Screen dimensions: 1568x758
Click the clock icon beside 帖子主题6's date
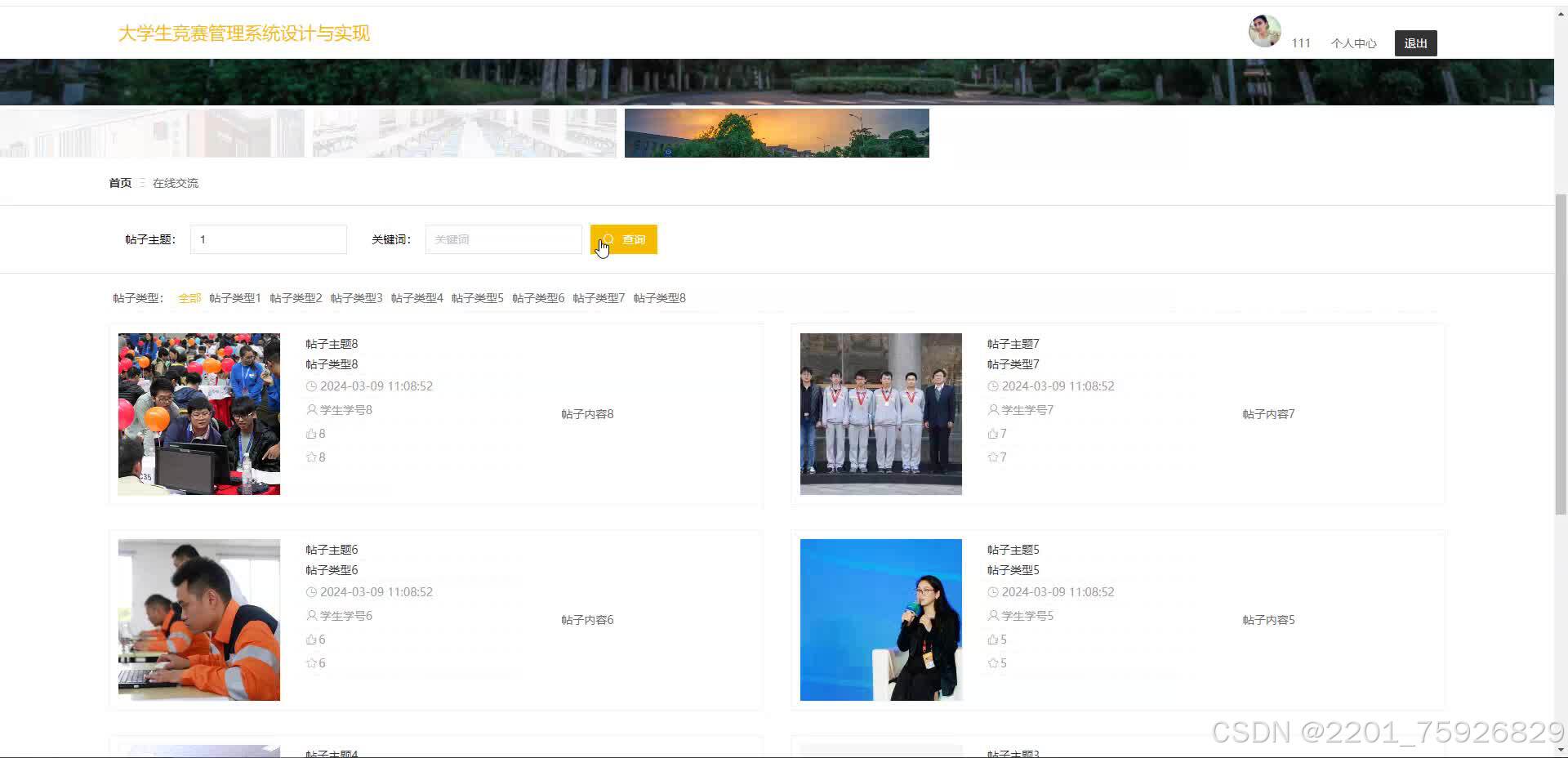[313, 592]
